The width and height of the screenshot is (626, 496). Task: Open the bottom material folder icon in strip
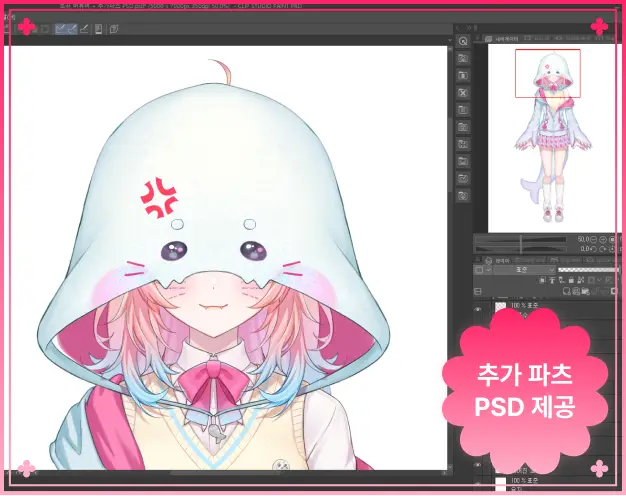[463, 196]
